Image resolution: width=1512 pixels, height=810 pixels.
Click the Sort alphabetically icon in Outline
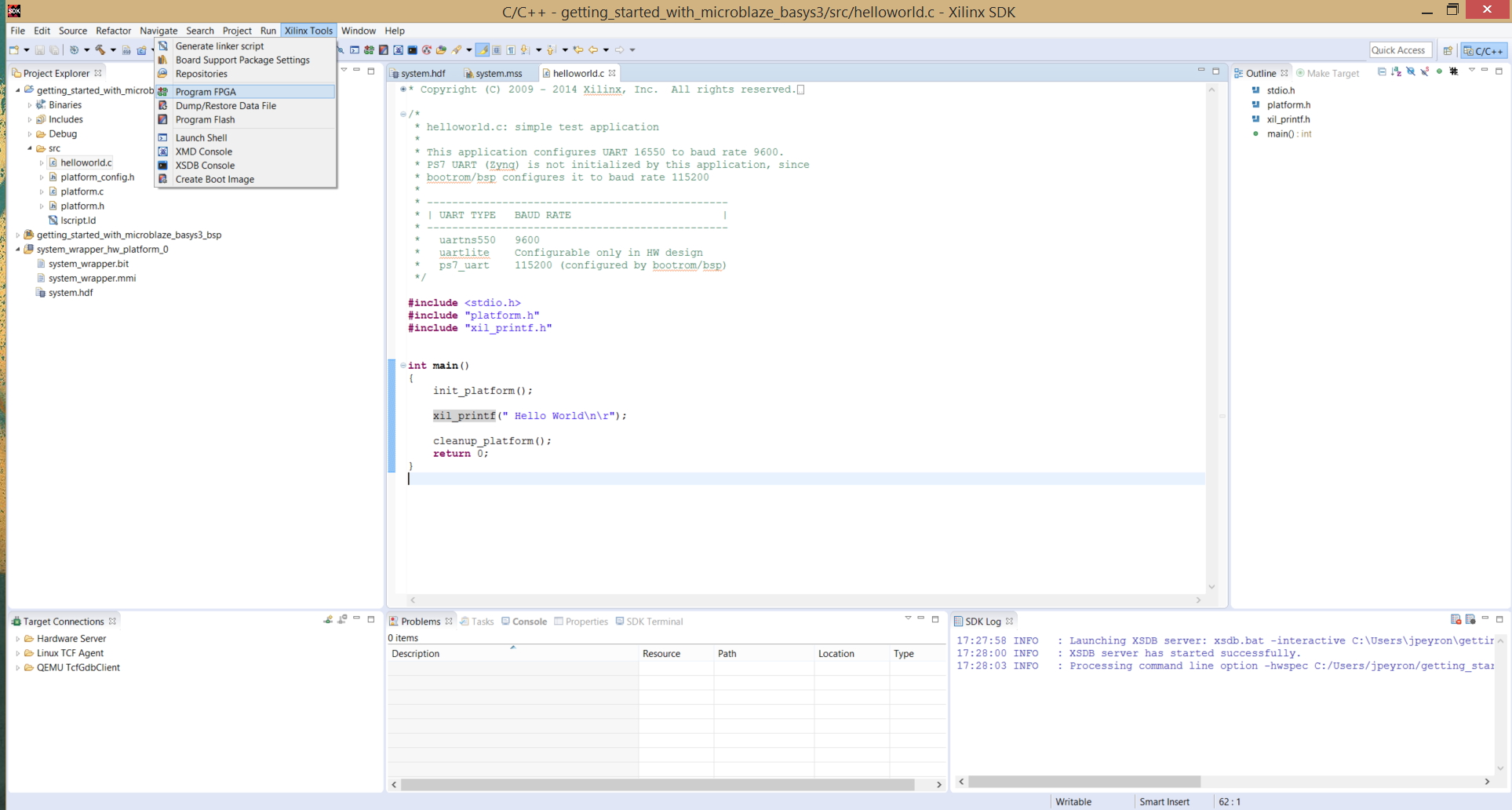1396,72
